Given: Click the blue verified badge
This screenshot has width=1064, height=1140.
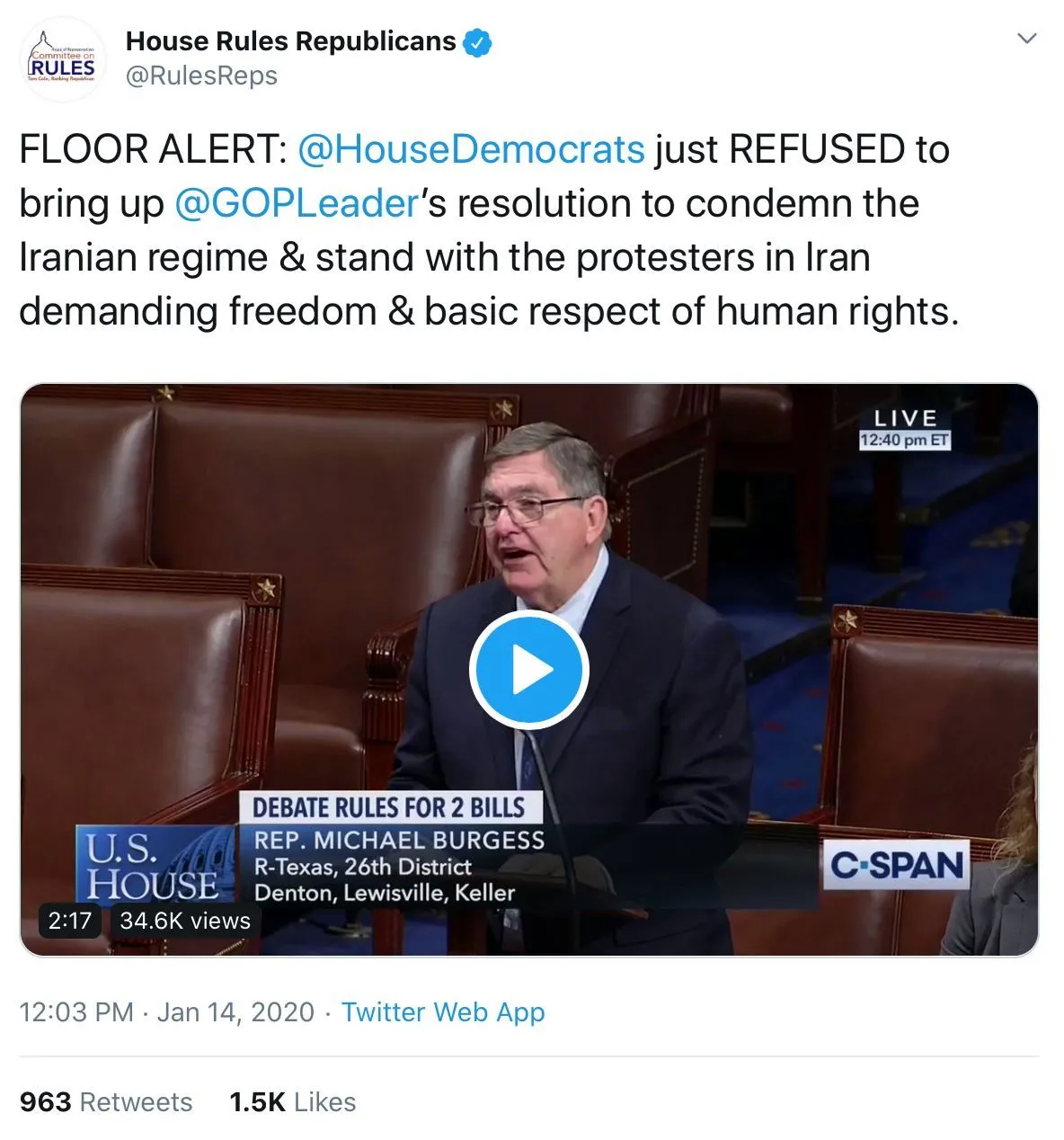Looking at the screenshot, I should coord(478,41).
